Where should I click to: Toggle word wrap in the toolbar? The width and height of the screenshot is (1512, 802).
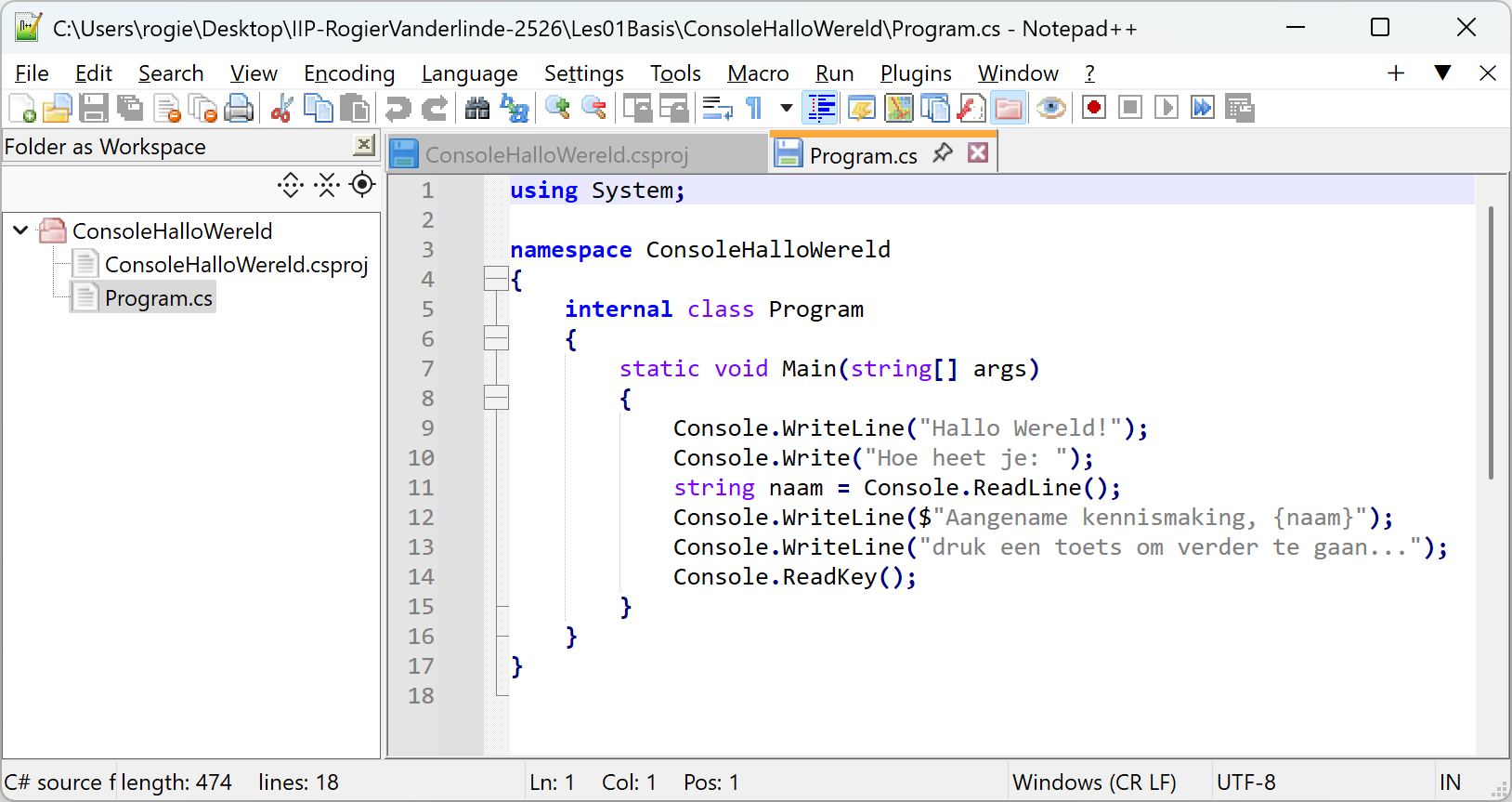point(717,109)
